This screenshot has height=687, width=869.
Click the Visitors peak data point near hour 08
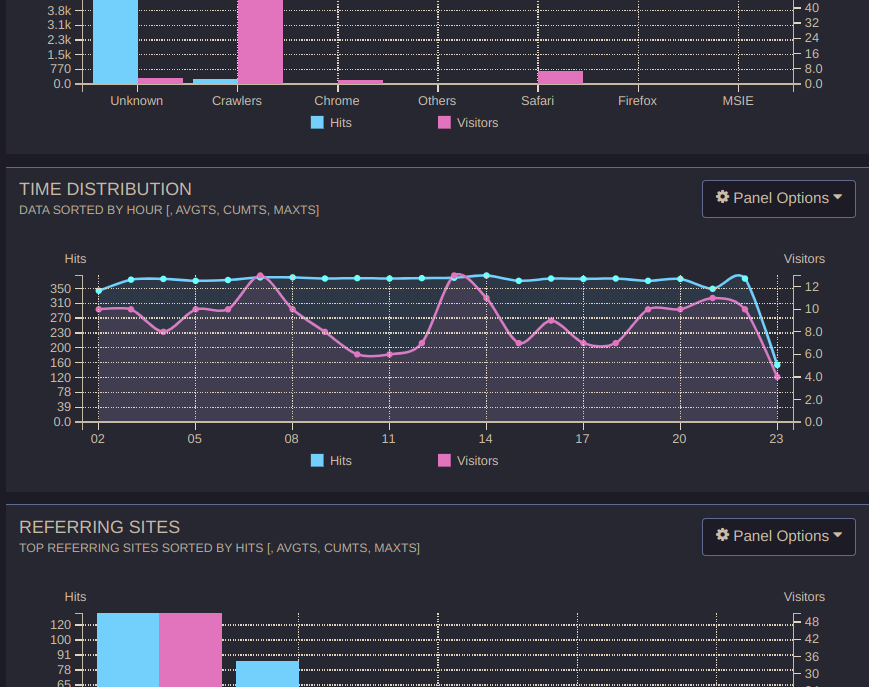260,276
